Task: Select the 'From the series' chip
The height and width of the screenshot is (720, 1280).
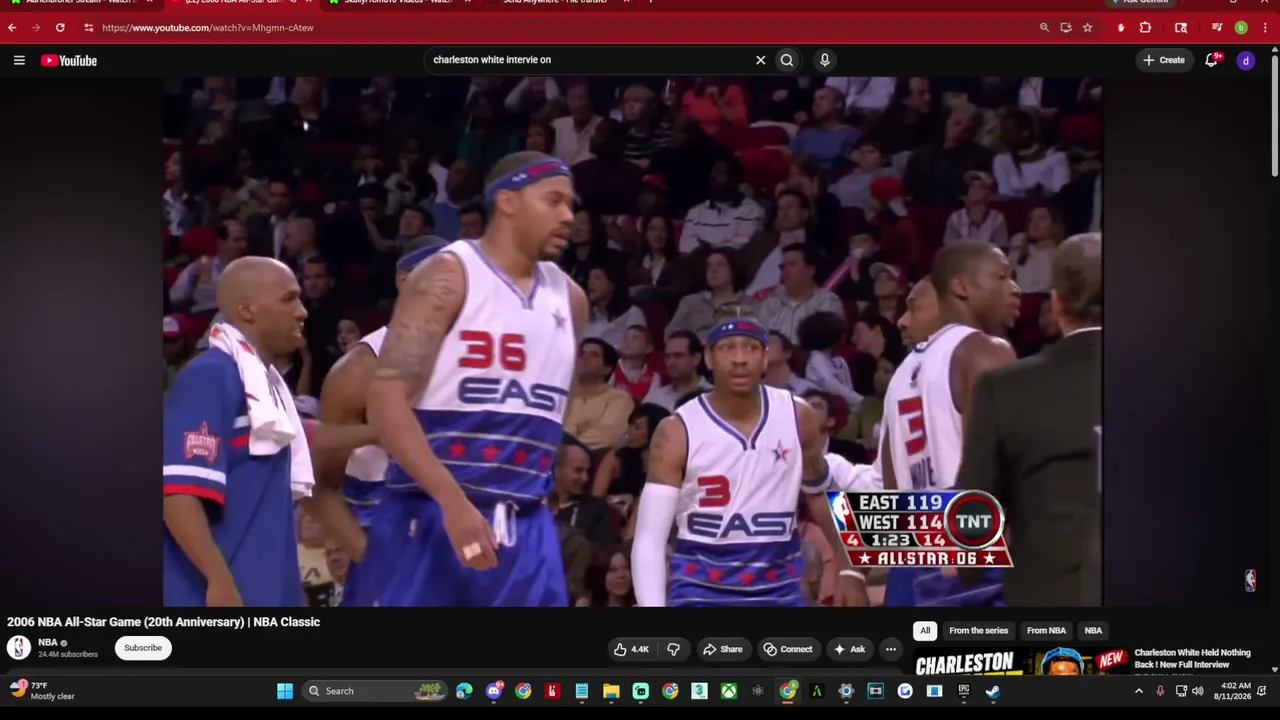Action: [978, 630]
